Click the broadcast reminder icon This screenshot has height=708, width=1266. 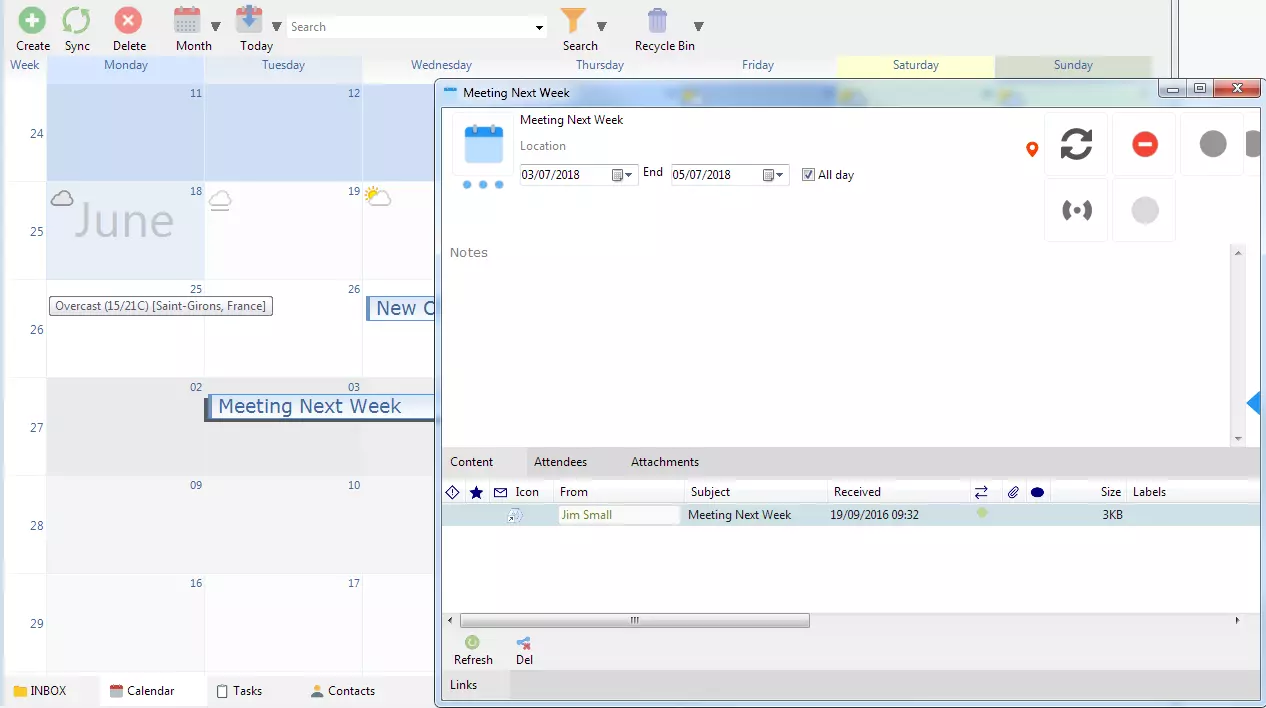click(x=1076, y=210)
